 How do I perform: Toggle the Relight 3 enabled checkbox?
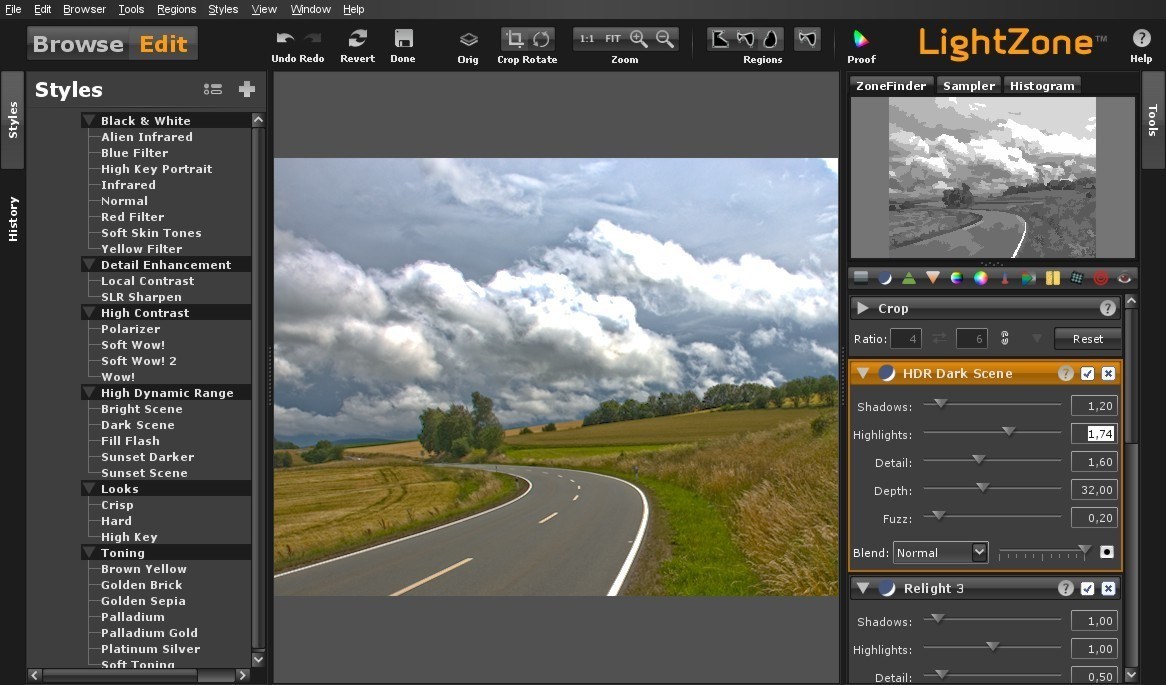pos(1088,588)
